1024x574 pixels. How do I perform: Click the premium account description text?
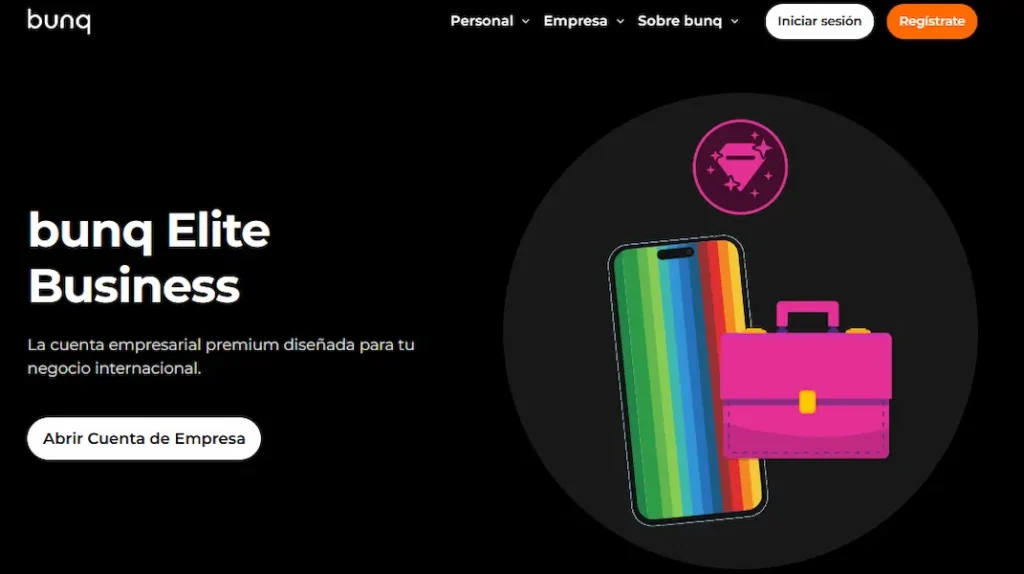221,357
